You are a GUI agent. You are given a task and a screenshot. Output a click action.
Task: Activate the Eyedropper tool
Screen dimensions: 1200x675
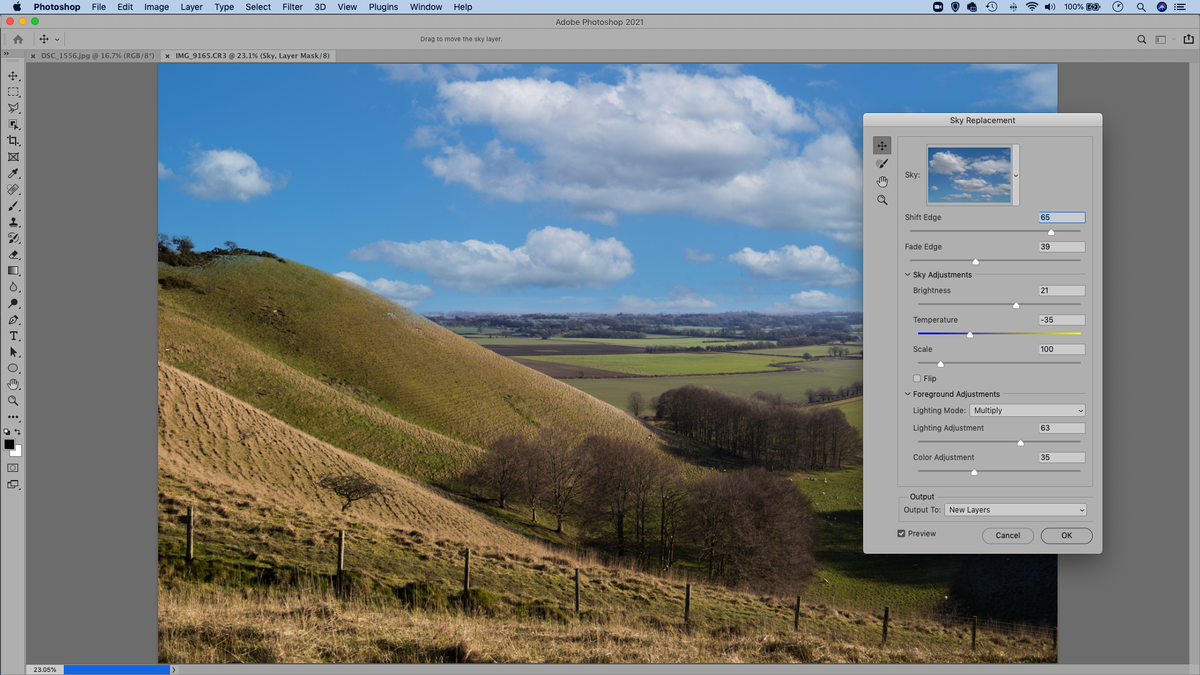point(13,173)
